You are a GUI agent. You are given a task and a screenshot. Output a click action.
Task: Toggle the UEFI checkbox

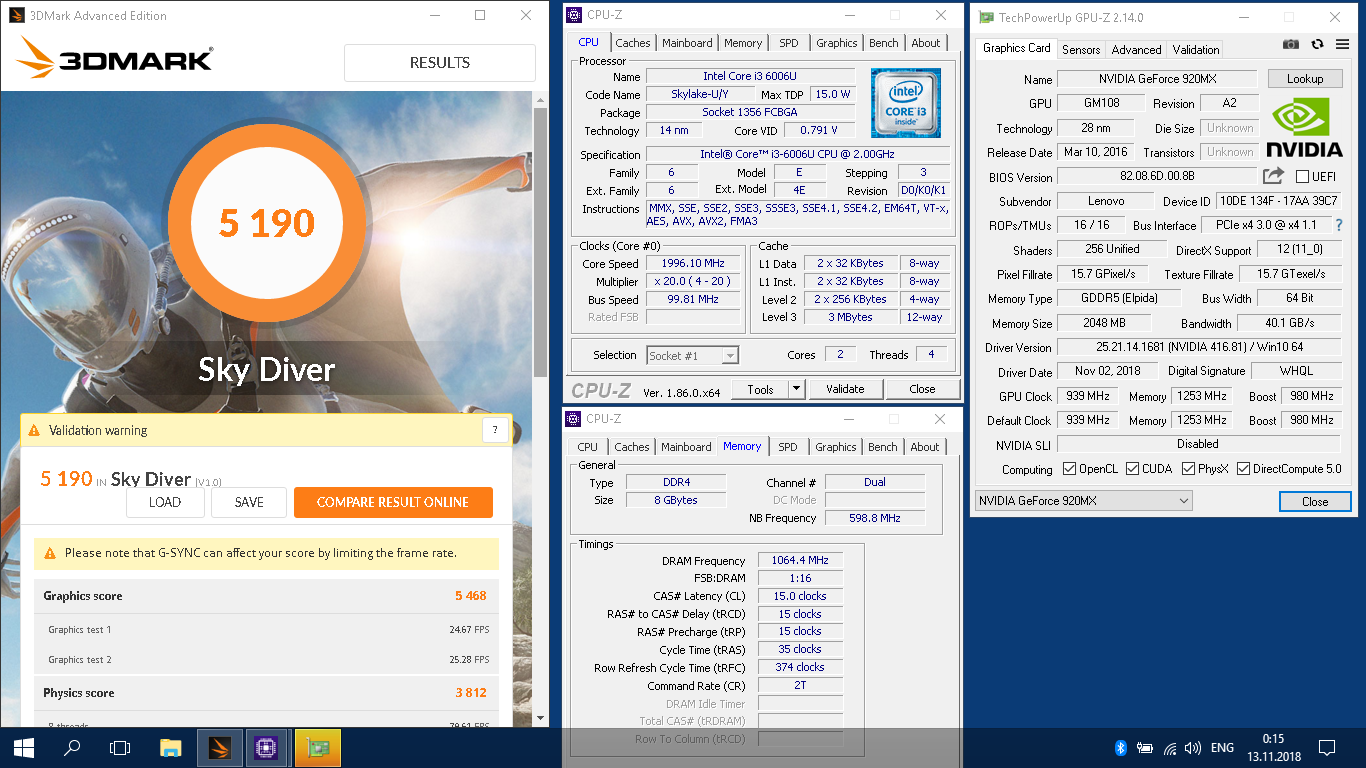pyautogui.click(x=1302, y=177)
